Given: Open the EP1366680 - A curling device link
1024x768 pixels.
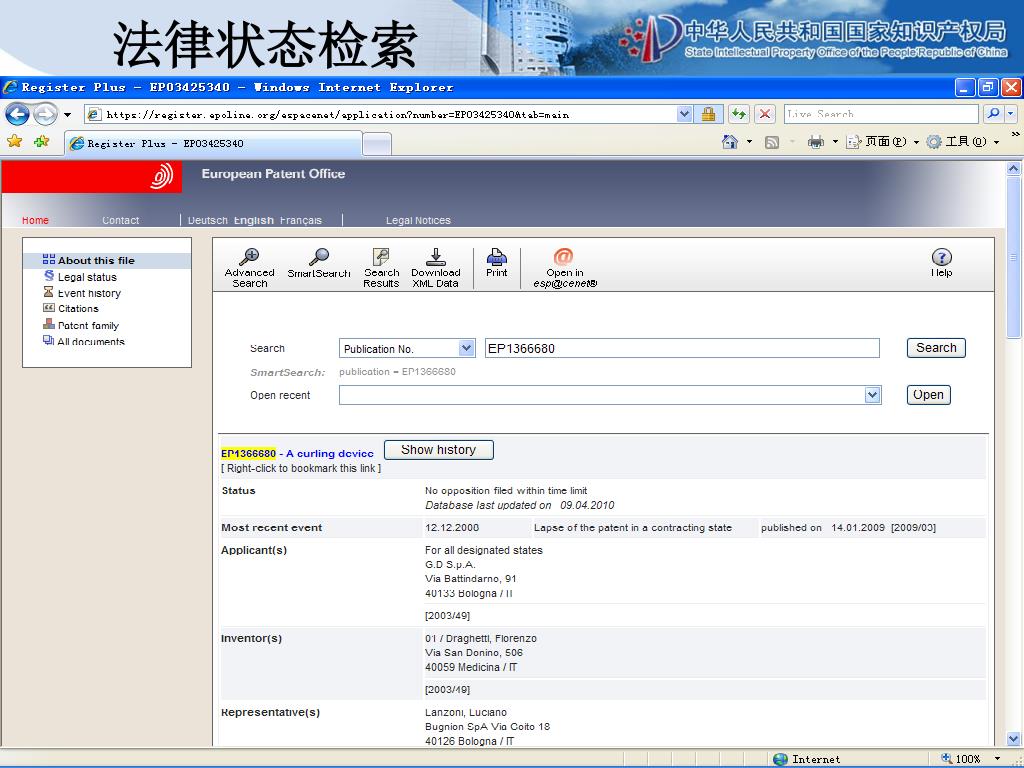Looking at the screenshot, I should click(297, 453).
